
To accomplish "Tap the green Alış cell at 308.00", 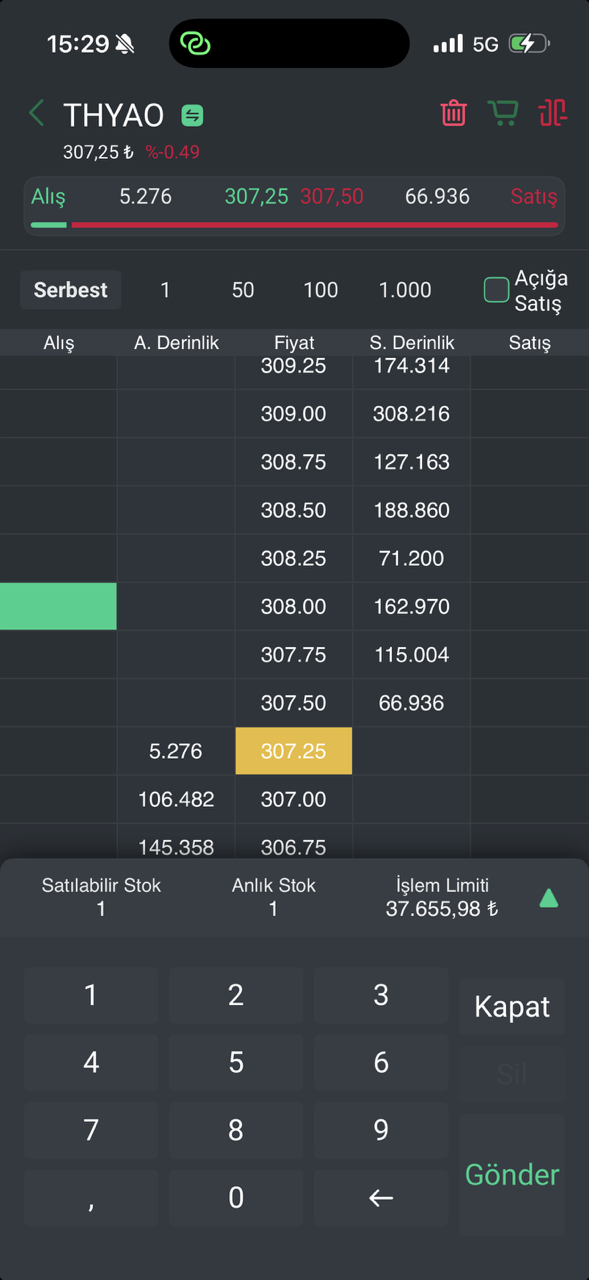I will (58, 607).
